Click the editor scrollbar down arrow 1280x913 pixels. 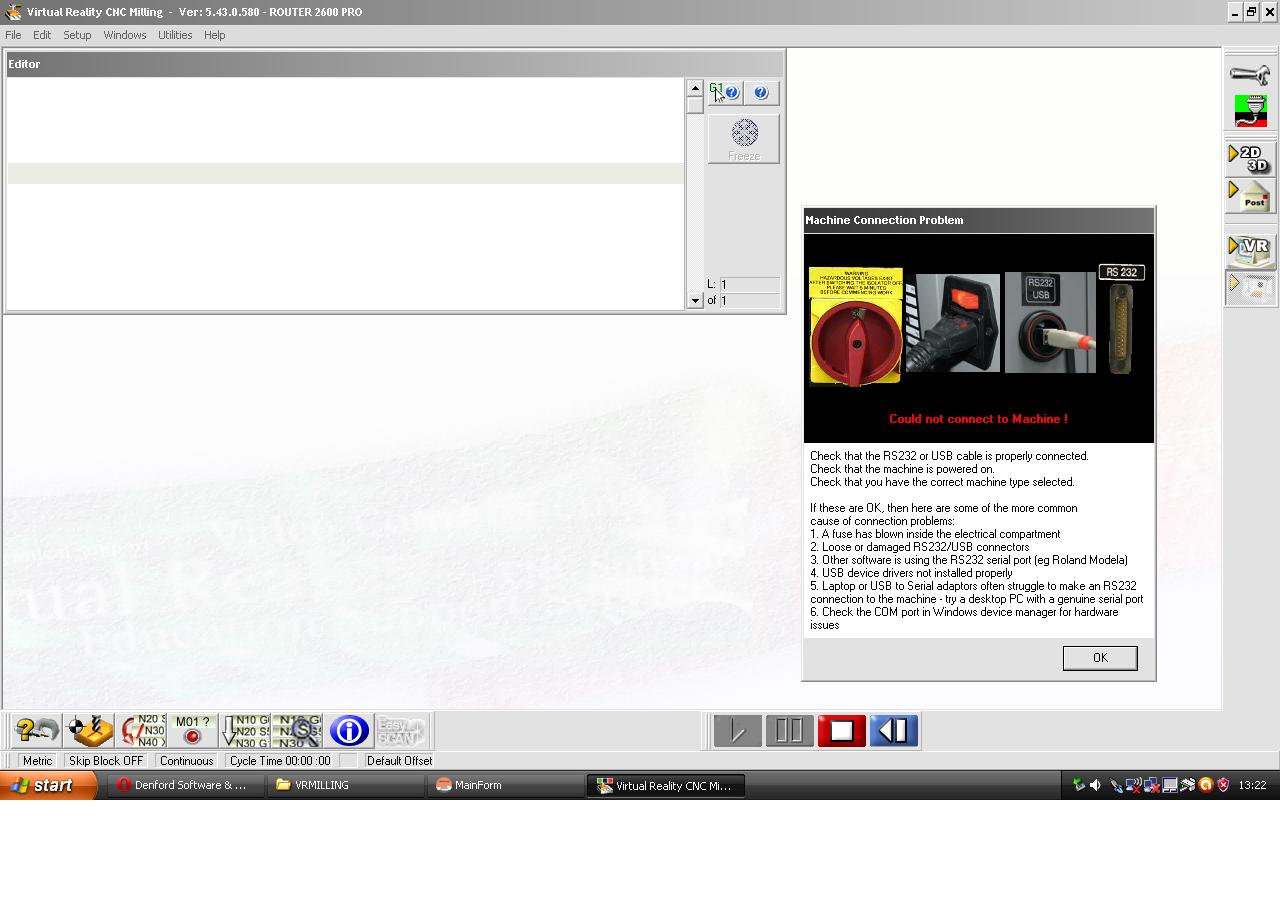coord(695,300)
